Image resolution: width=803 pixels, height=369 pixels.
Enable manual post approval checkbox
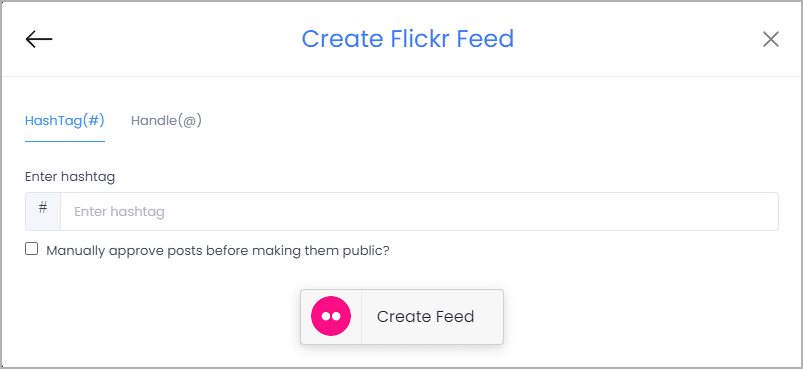pos(32,249)
